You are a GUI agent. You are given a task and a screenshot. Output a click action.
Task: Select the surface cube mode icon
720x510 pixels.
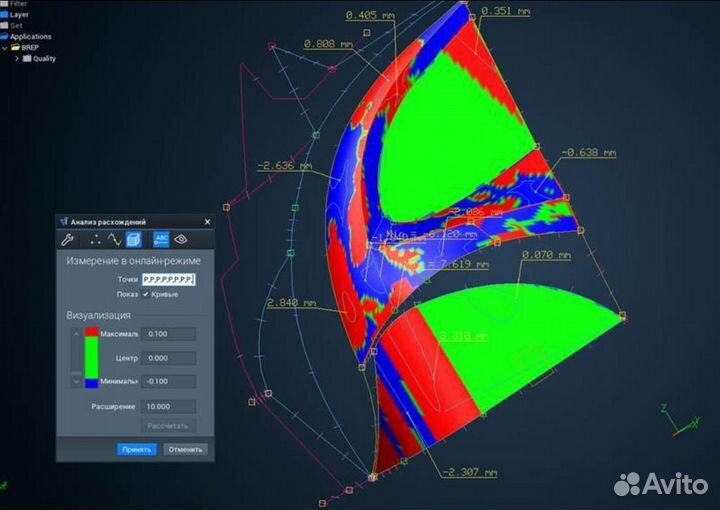pos(135,239)
